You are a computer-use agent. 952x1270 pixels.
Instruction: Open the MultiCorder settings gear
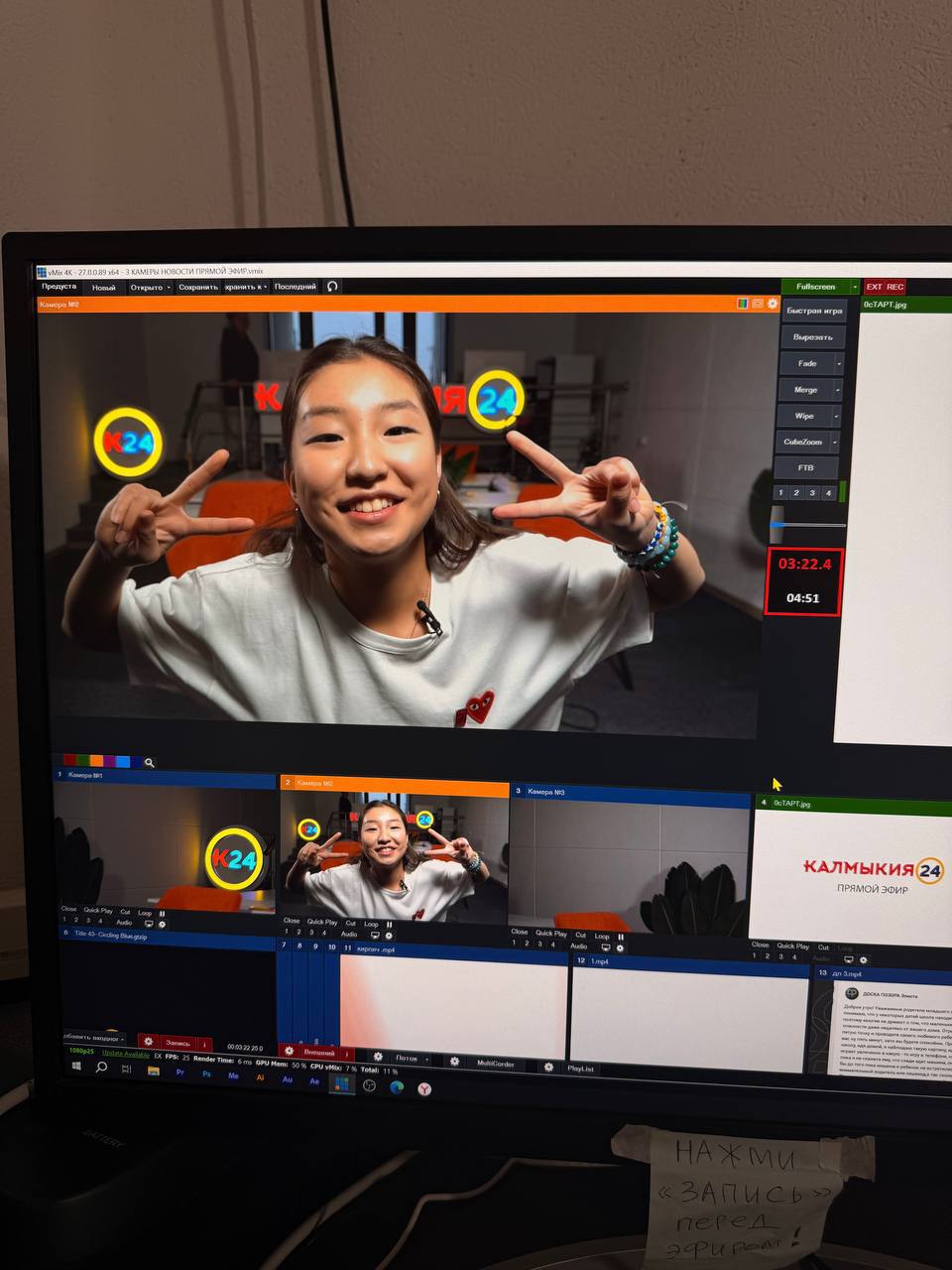pyautogui.click(x=455, y=1063)
